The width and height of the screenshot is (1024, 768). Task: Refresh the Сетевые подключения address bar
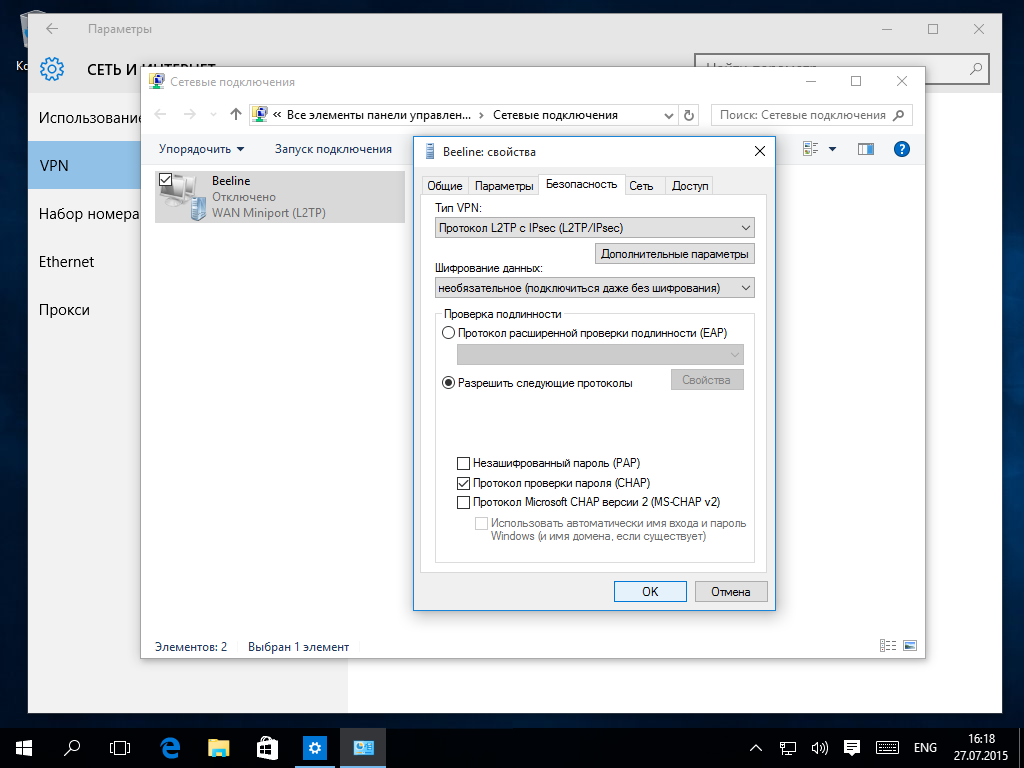click(x=688, y=115)
